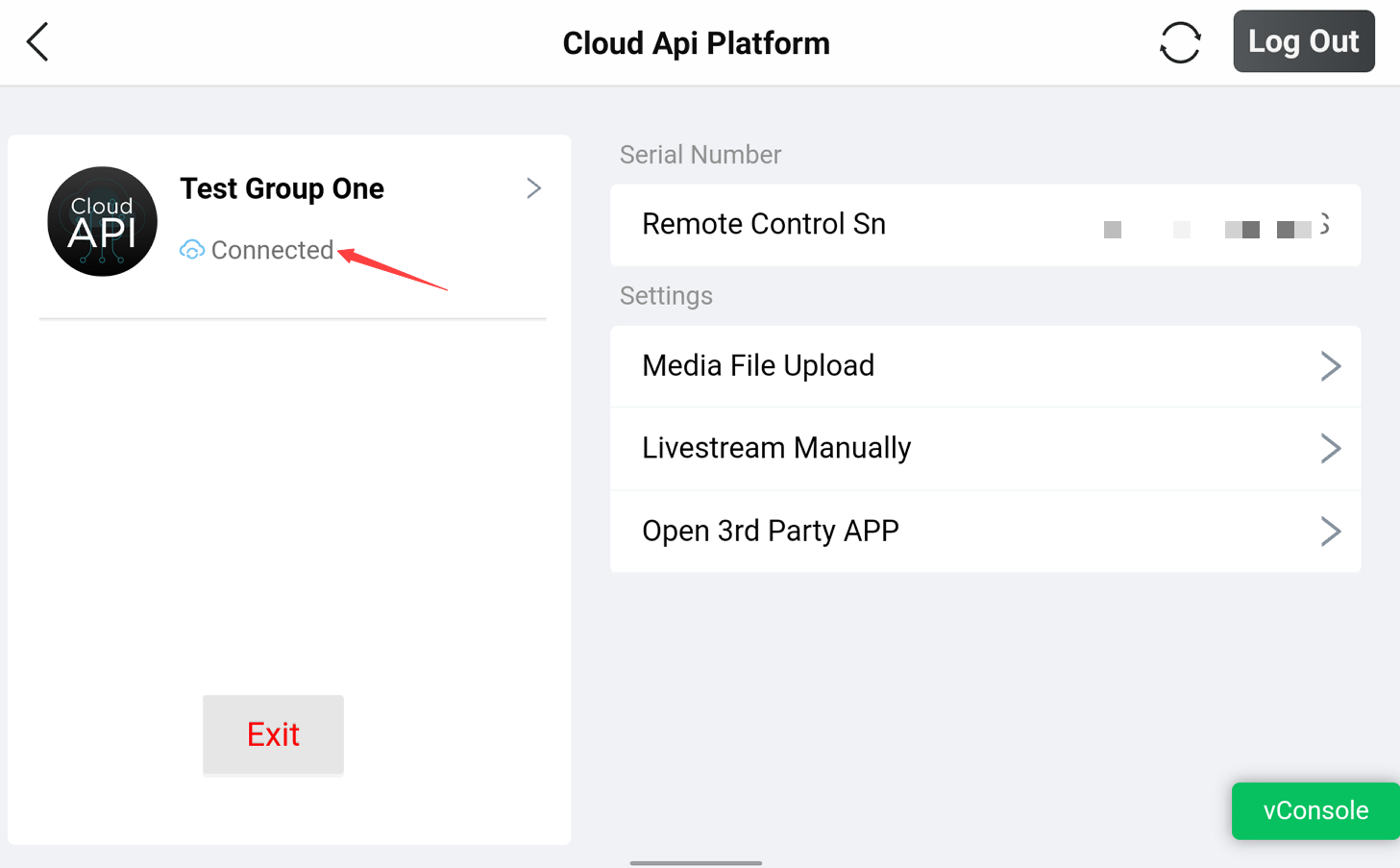
Task: Click the Connected status text
Action: click(272, 250)
